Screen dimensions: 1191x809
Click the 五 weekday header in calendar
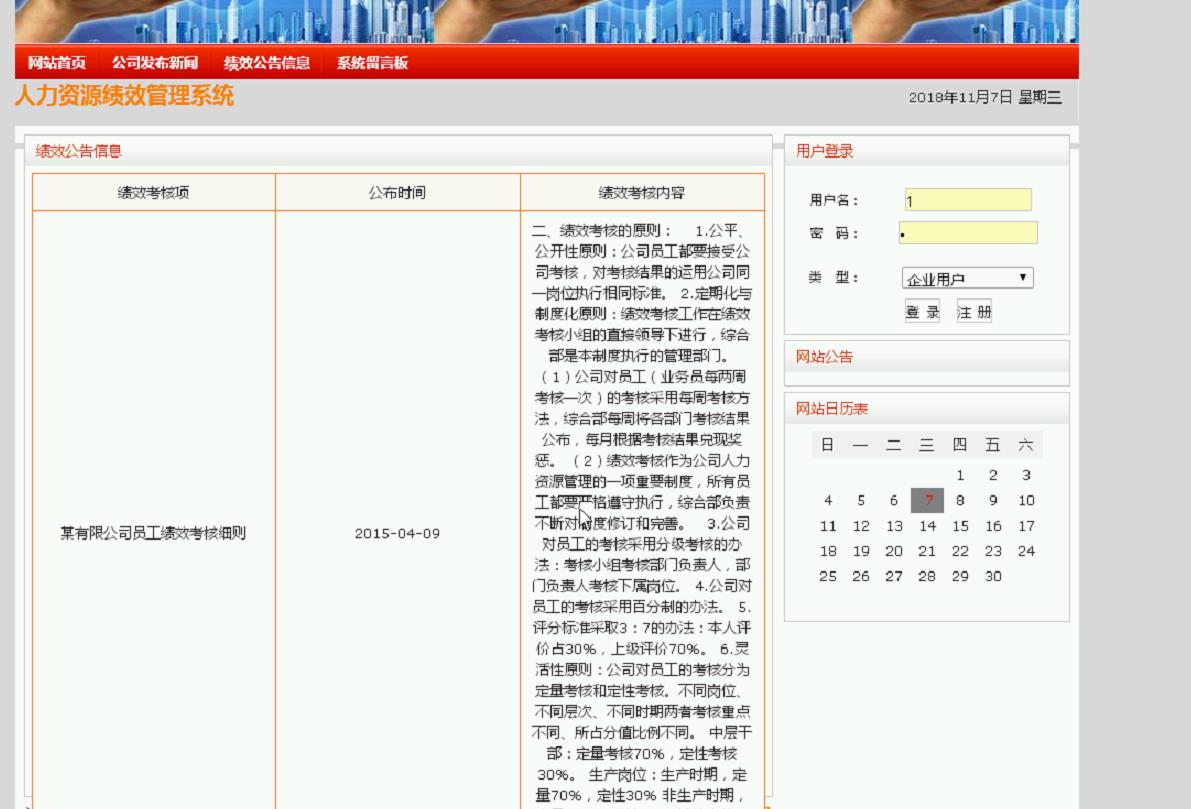tap(993, 444)
